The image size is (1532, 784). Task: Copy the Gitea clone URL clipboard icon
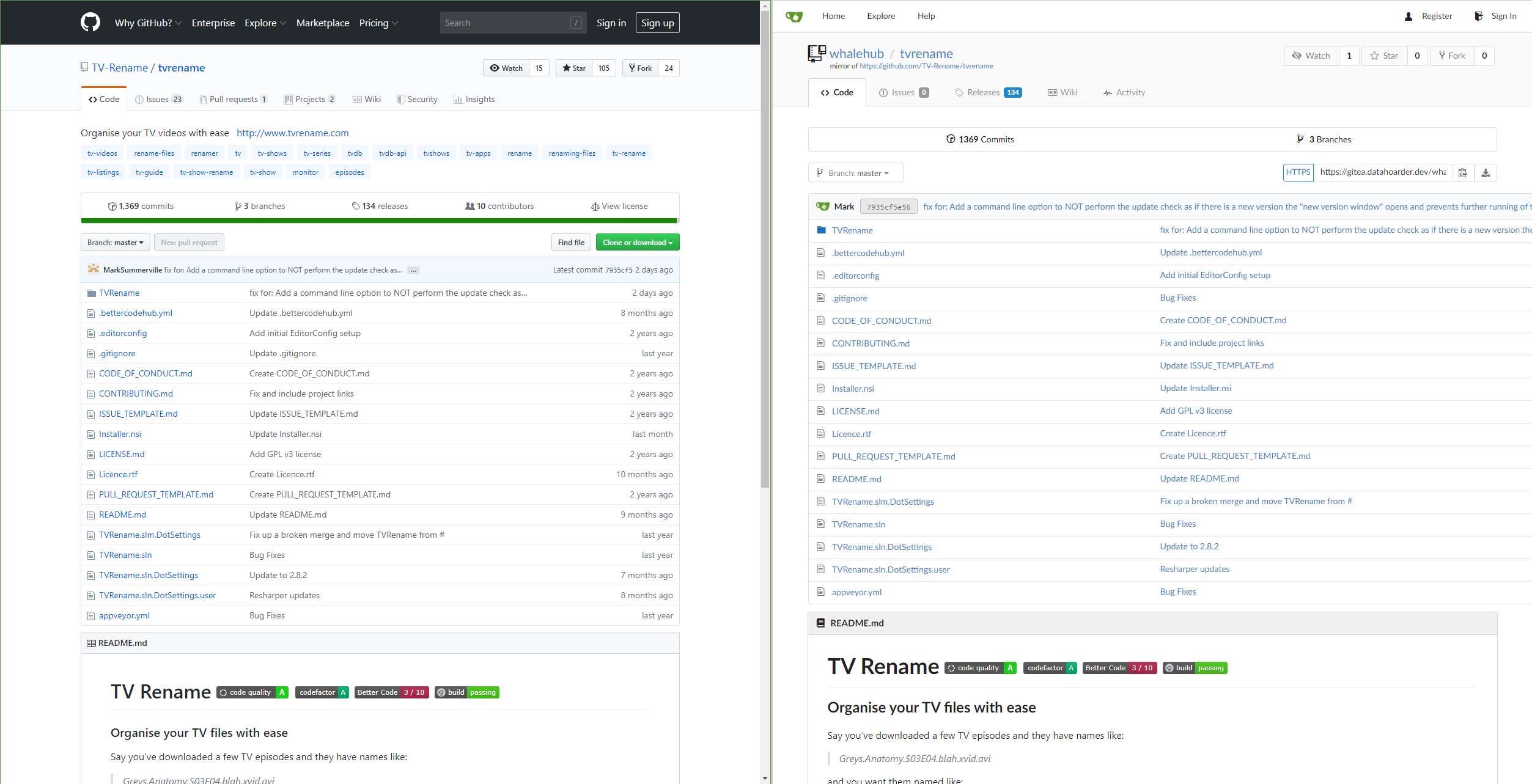pyautogui.click(x=1462, y=173)
